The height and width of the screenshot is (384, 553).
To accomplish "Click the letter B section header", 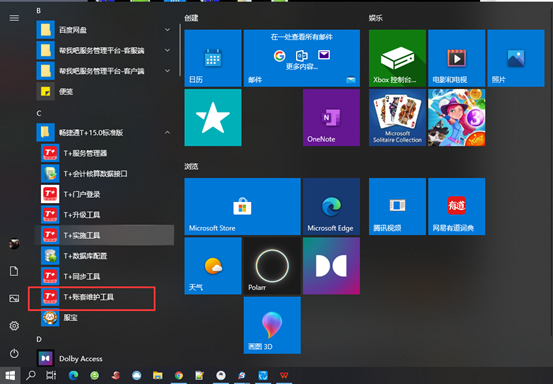I will pos(39,11).
